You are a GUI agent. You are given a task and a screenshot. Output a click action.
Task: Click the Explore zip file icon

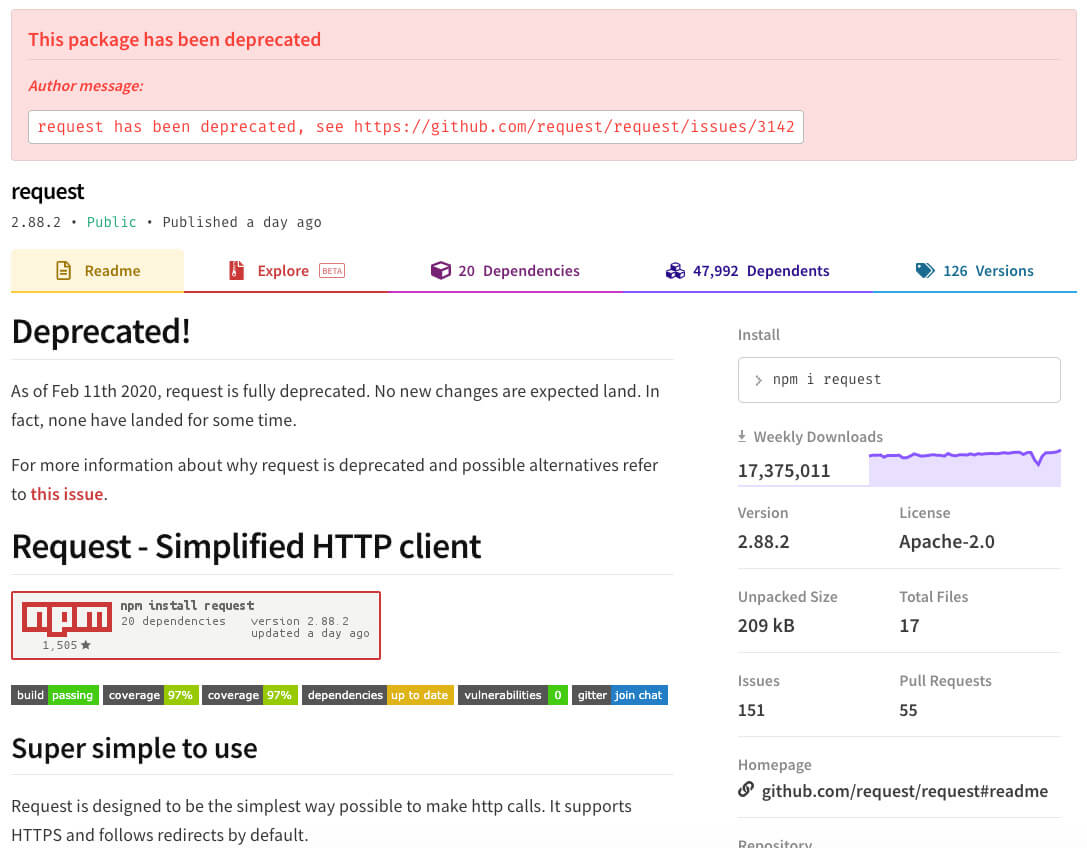click(x=236, y=270)
